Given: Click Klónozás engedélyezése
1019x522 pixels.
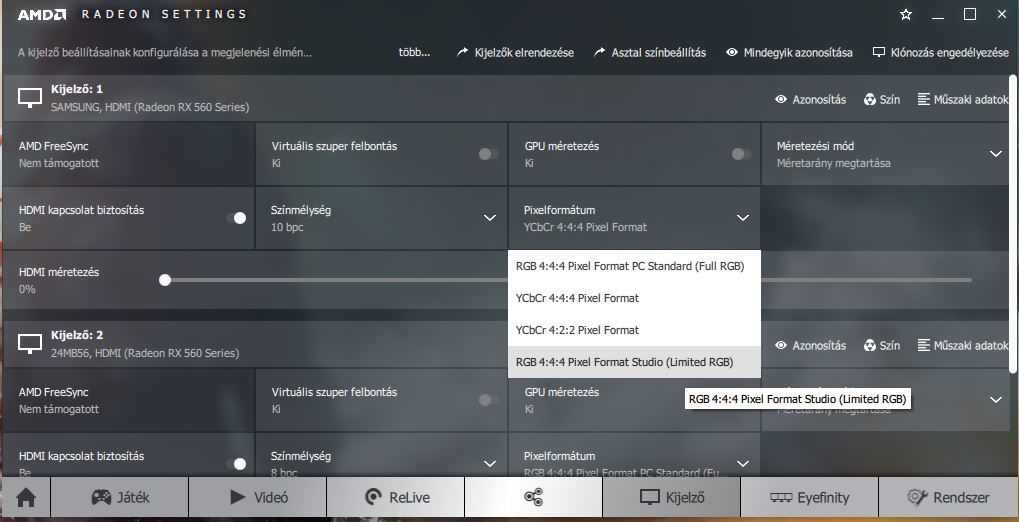Looking at the screenshot, I should click(941, 53).
